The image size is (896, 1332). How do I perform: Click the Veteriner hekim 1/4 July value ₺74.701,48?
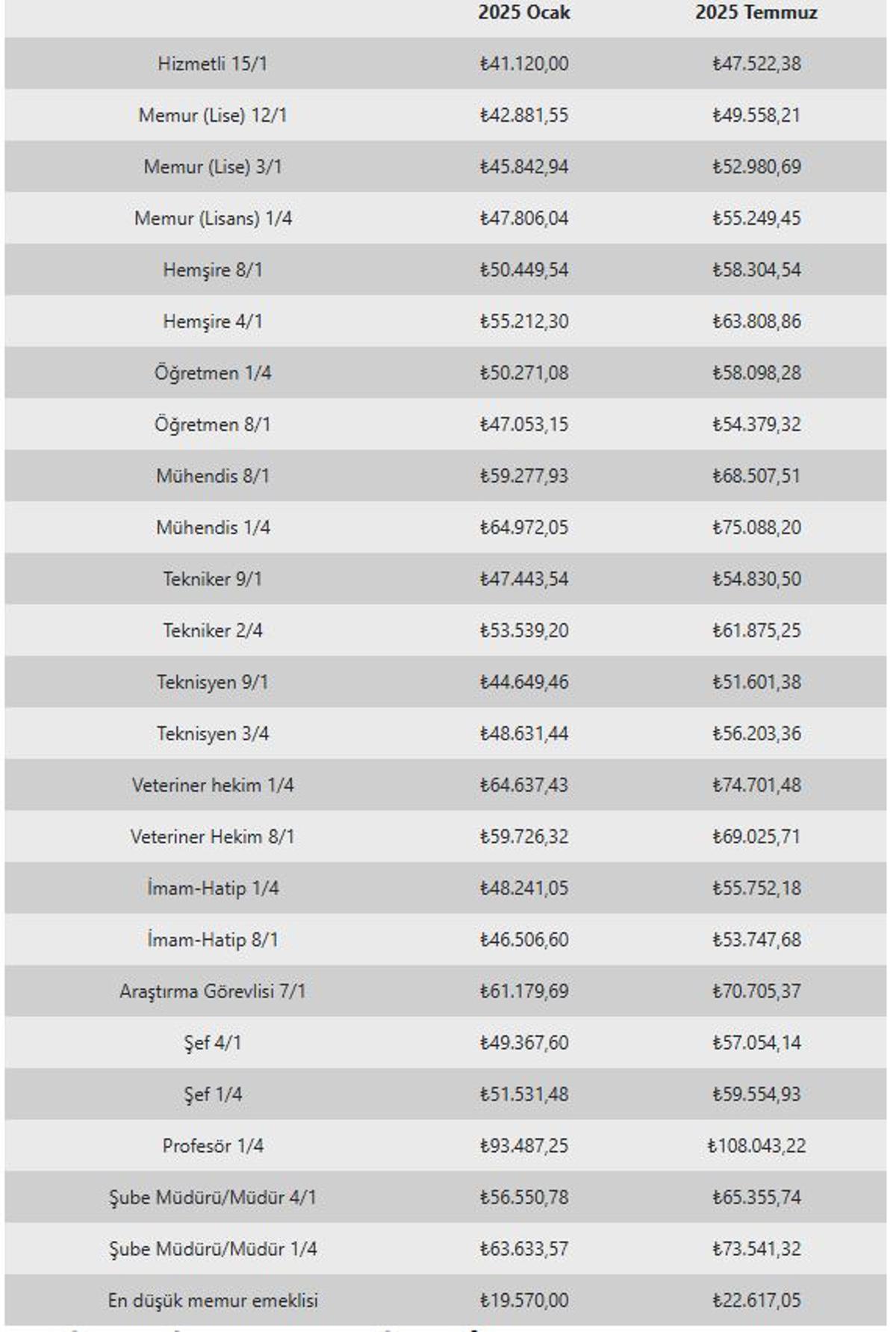756,785
